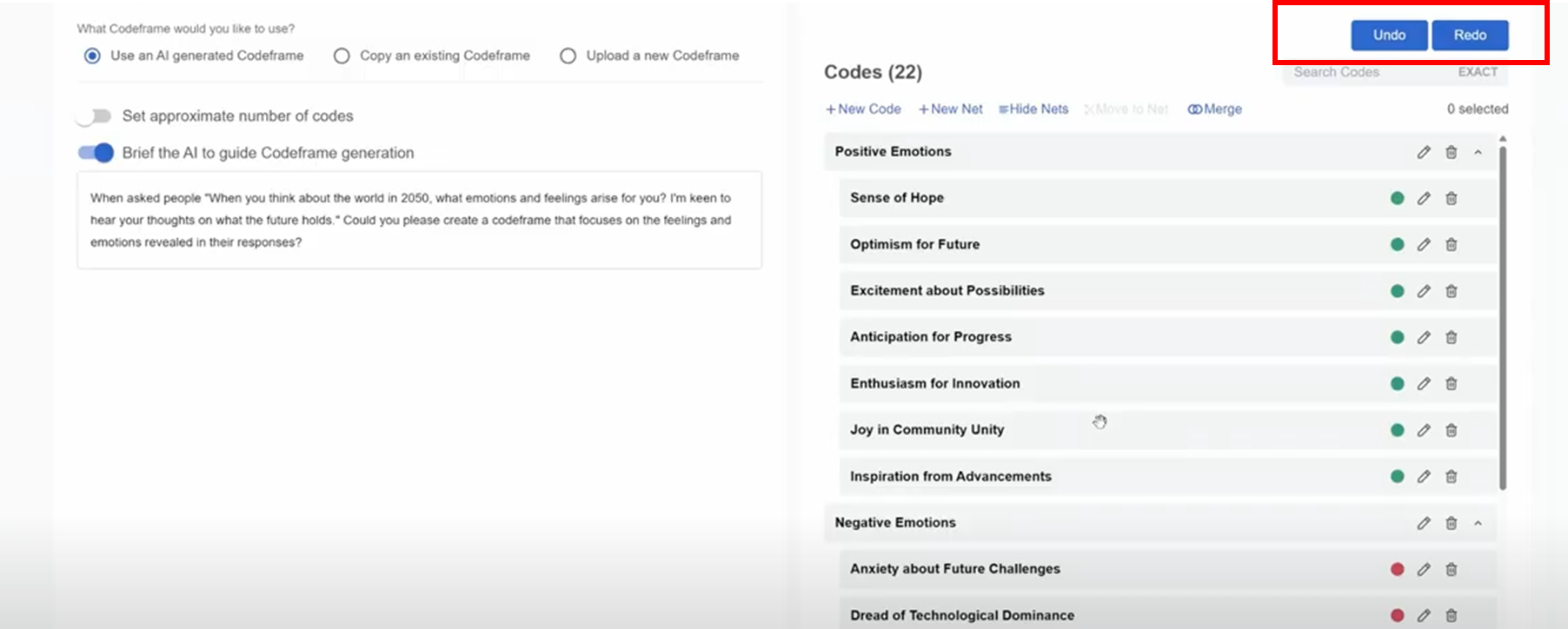The height and width of the screenshot is (629, 1568).
Task: Delete the Optimism for Future code
Action: (x=1451, y=245)
